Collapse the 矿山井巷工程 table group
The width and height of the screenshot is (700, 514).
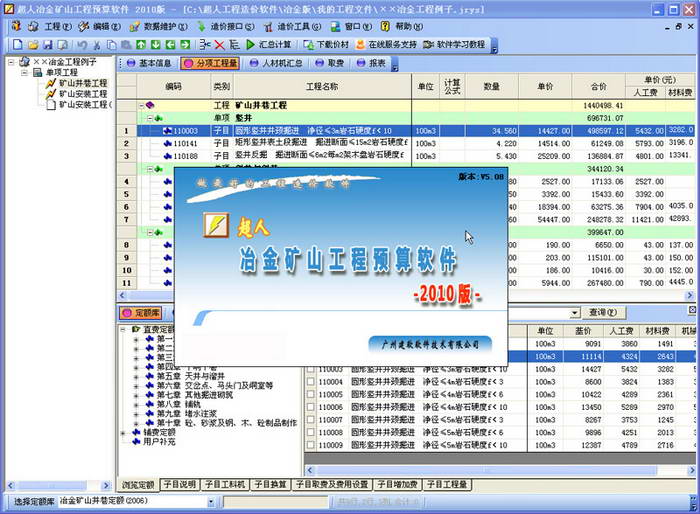(141, 106)
